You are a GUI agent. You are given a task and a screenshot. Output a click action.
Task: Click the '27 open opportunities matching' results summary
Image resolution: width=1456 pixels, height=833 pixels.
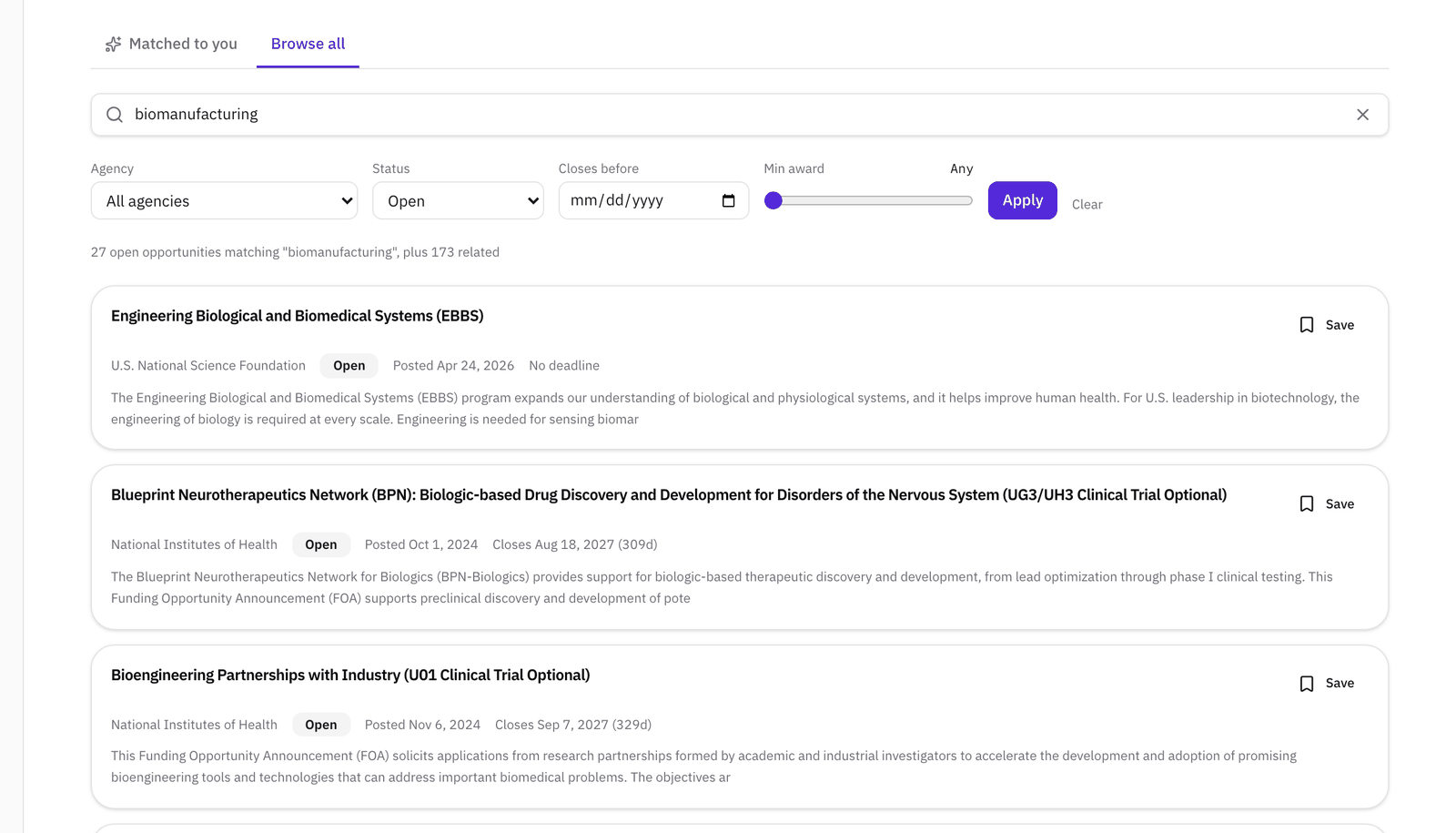tap(295, 252)
